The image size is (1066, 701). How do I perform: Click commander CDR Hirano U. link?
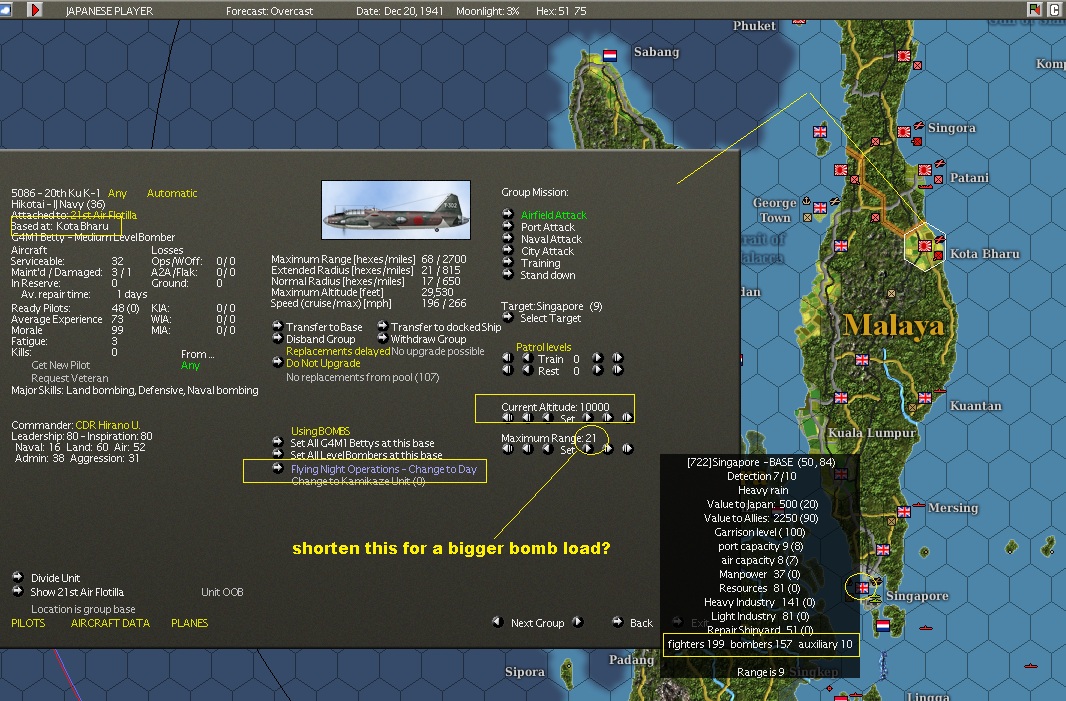coord(107,425)
